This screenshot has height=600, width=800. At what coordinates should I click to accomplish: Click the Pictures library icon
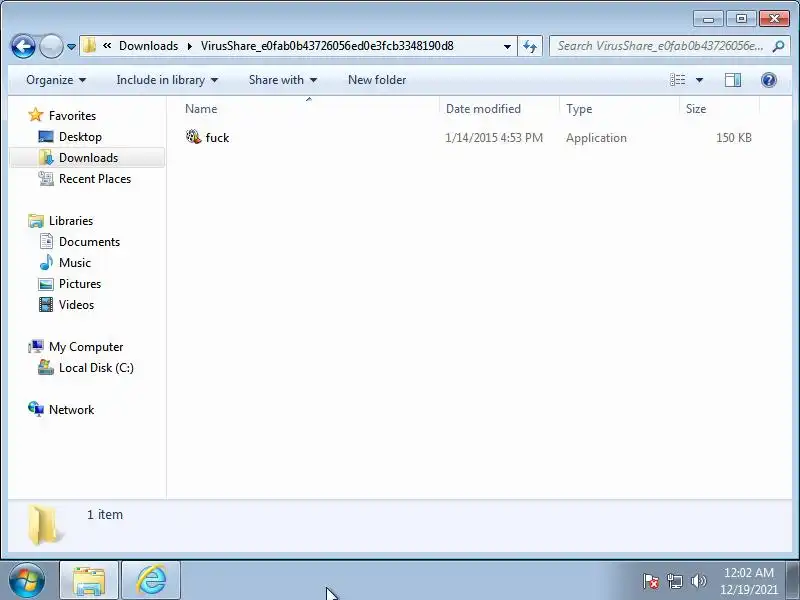(46, 284)
